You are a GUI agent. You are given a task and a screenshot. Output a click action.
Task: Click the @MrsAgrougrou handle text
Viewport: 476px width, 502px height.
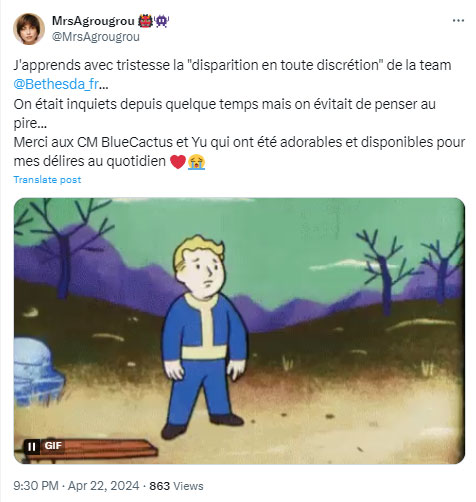coord(96,37)
